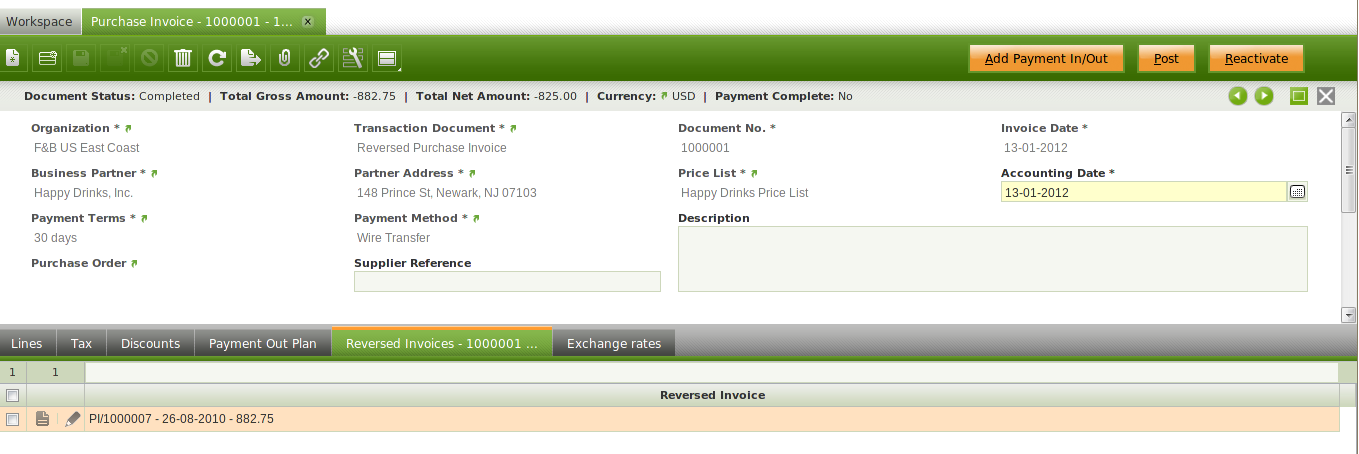This screenshot has width=1359, height=454.
Task: Toggle the select-all checkbox in grid header
Action: click(13, 395)
